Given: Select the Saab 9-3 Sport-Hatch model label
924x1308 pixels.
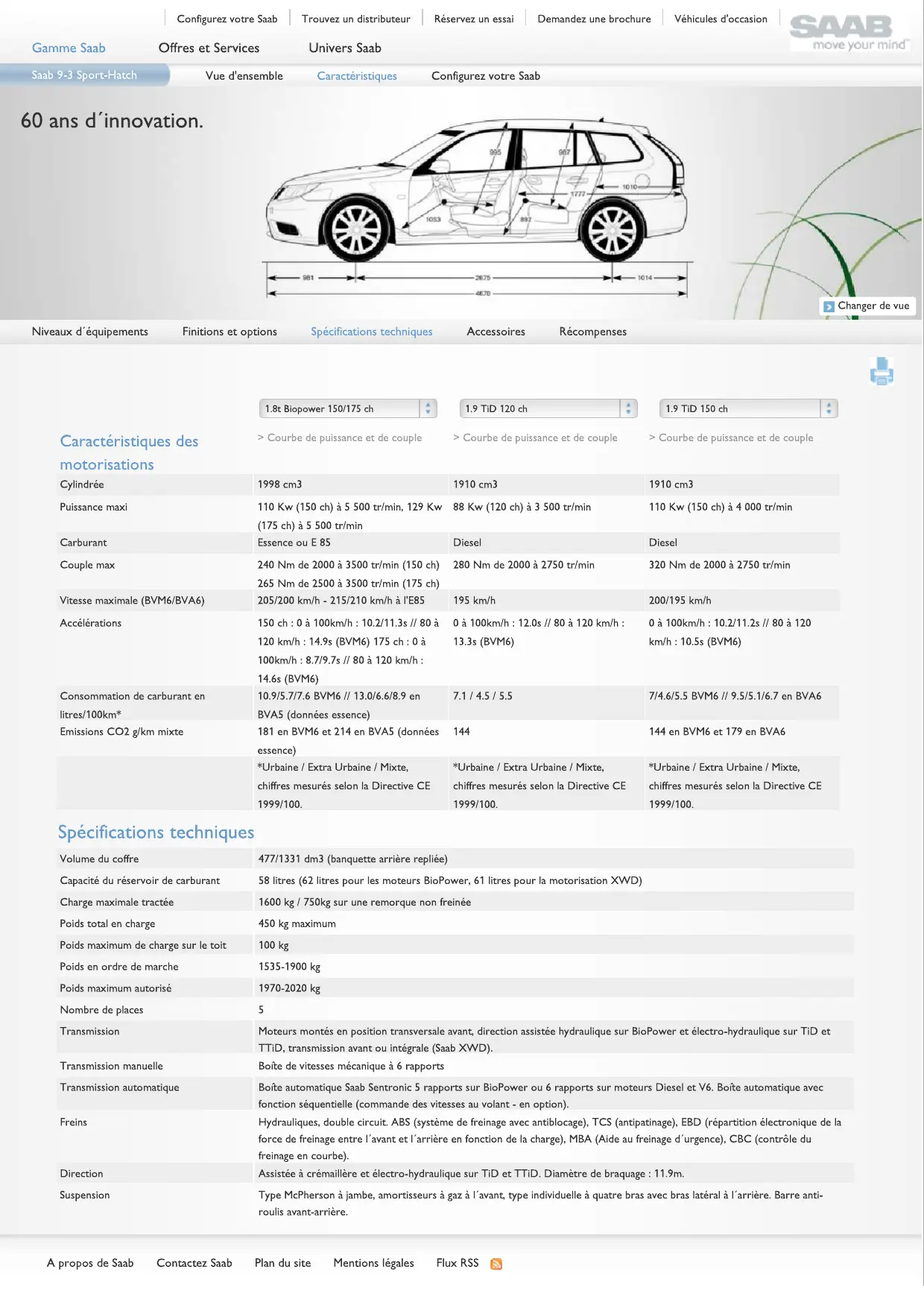Looking at the screenshot, I should tap(84, 75).
